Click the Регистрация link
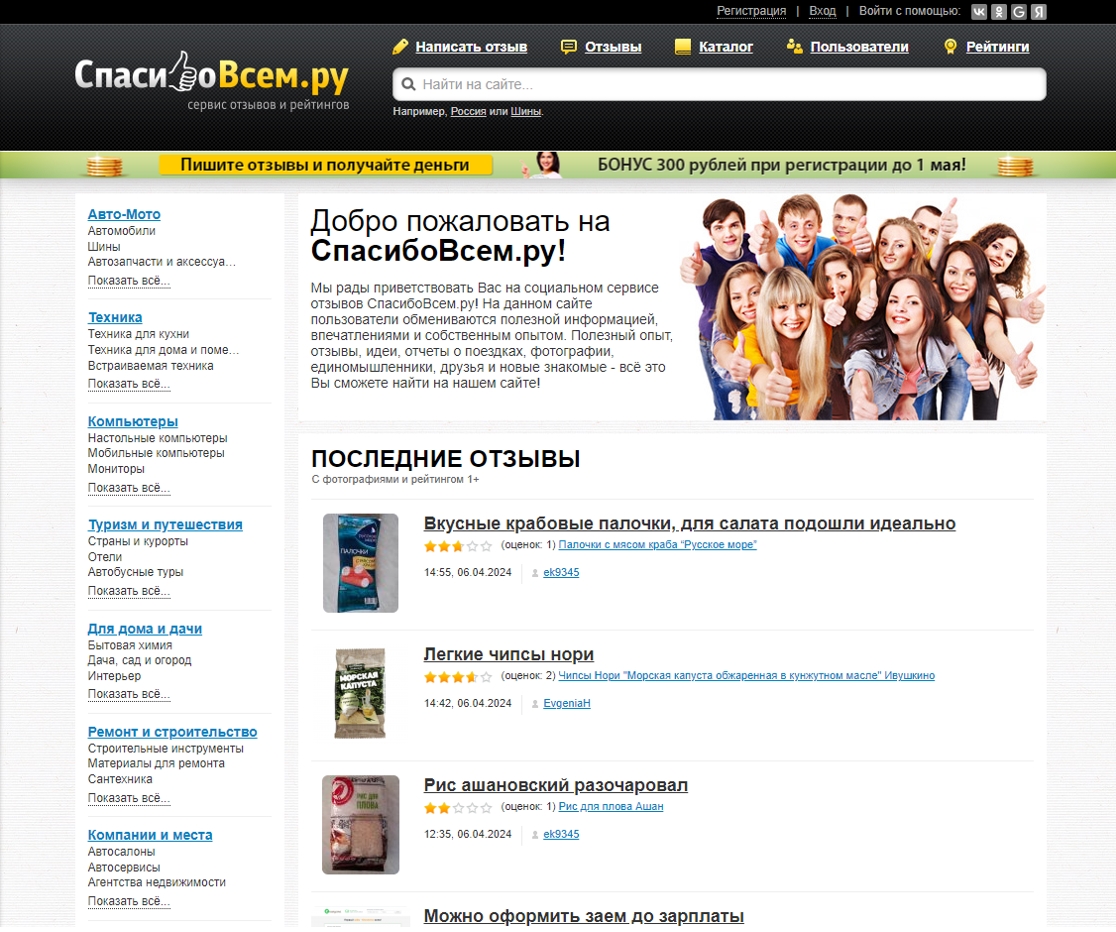The height and width of the screenshot is (932, 1116). click(751, 11)
